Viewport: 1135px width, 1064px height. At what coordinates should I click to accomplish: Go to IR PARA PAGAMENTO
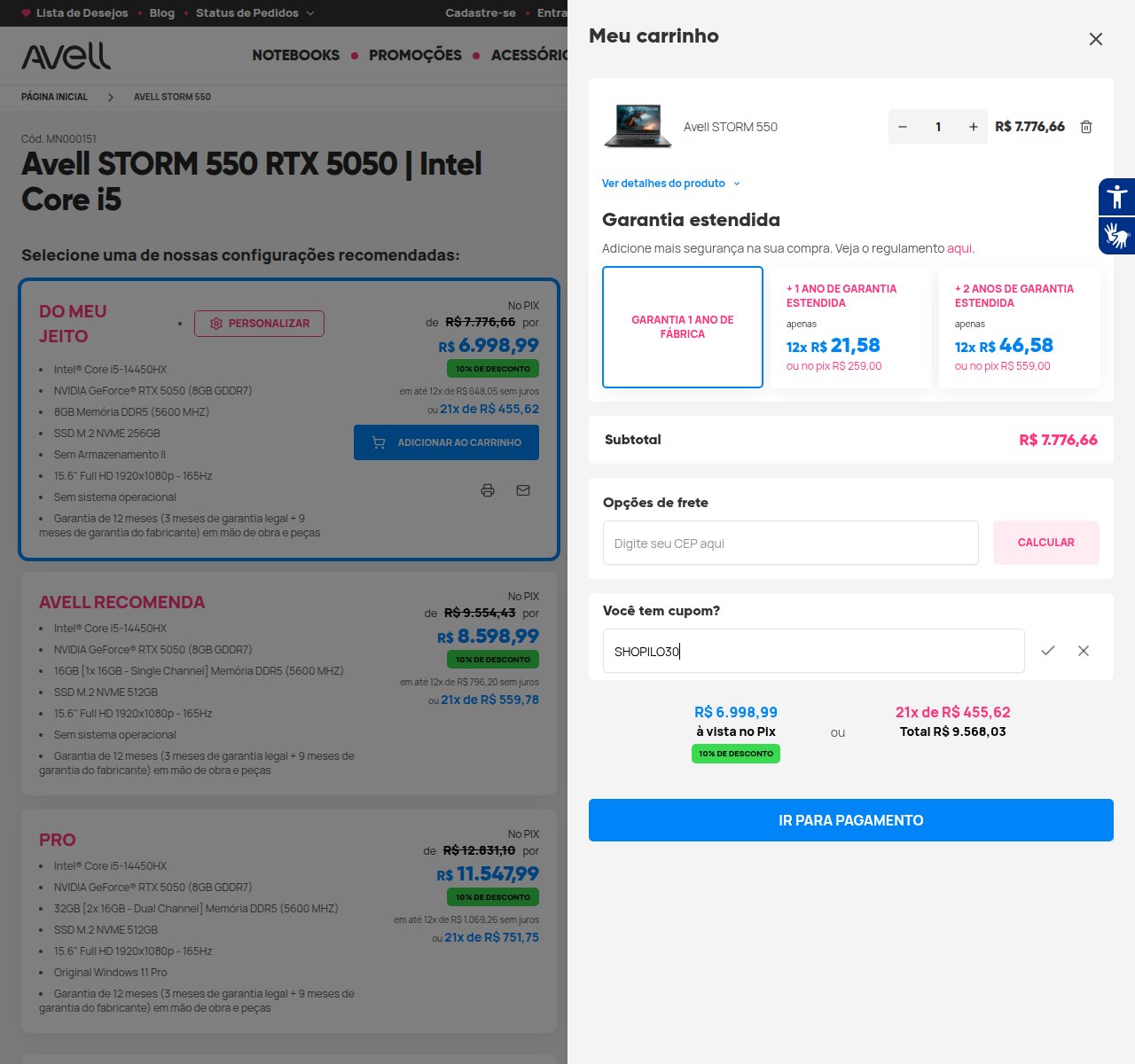[x=851, y=820]
